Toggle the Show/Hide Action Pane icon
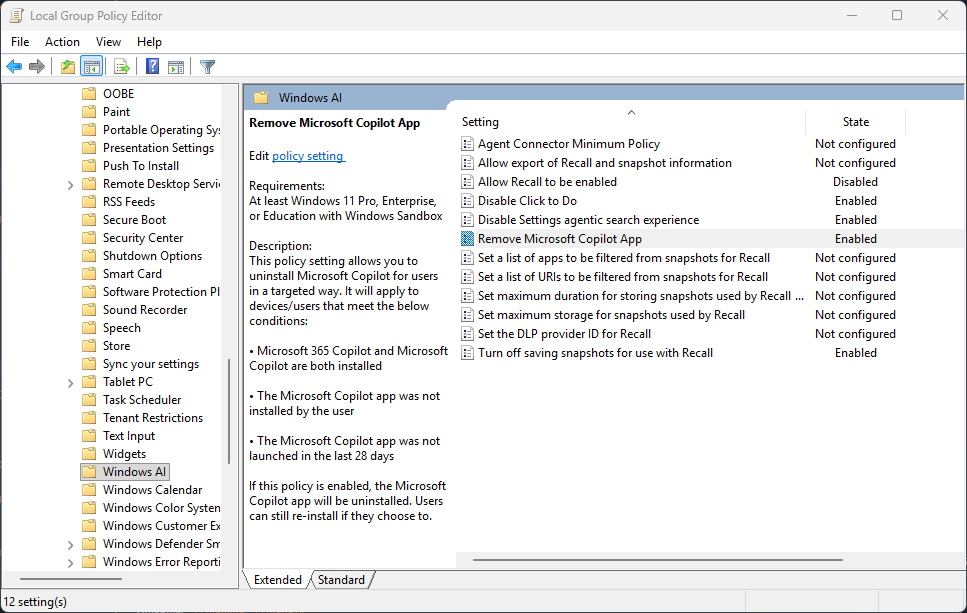This screenshot has width=967, height=613. pyautogui.click(x=176, y=67)
